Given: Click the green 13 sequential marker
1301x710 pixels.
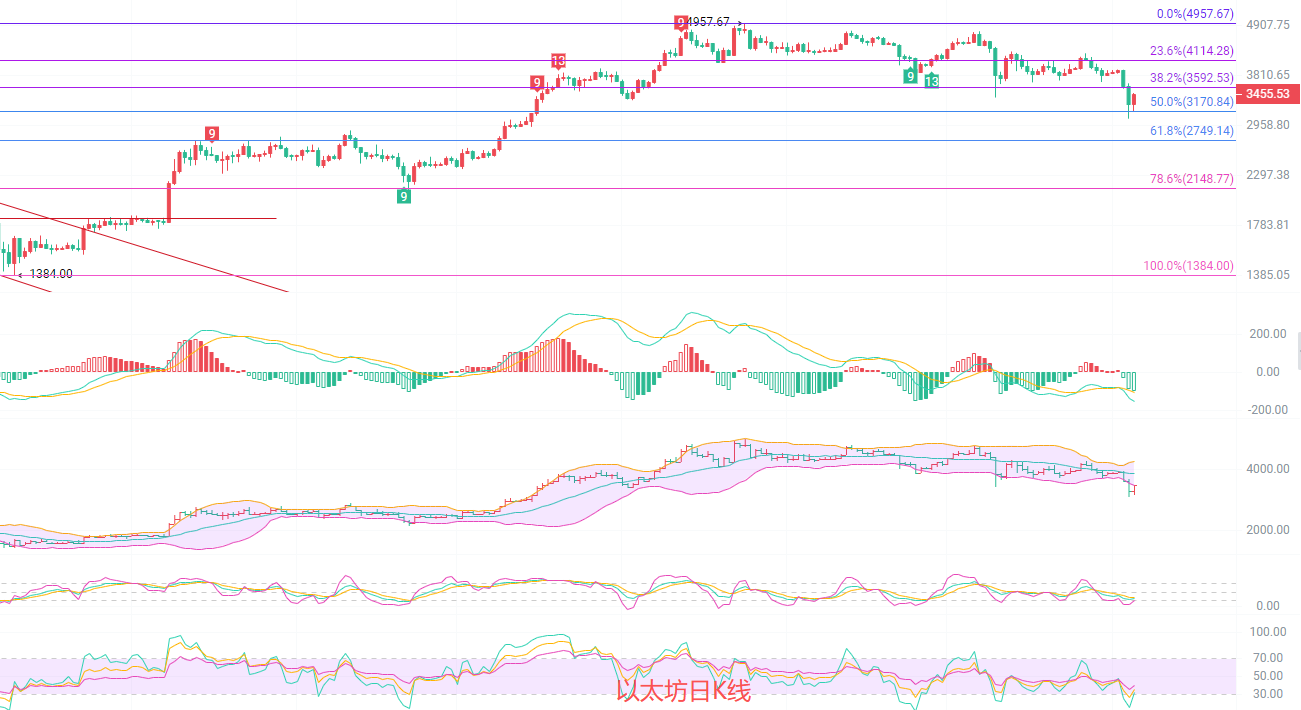Looking at the screenshot, I should 931,81.
